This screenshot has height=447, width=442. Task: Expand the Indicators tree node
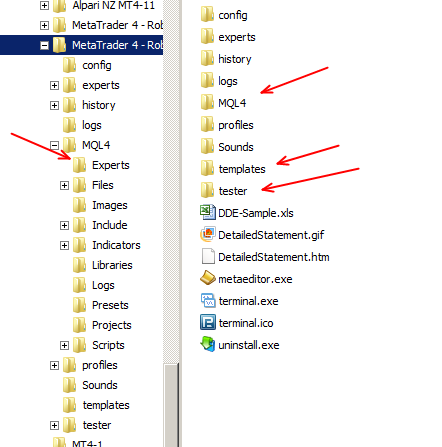[x=64, y=245]
